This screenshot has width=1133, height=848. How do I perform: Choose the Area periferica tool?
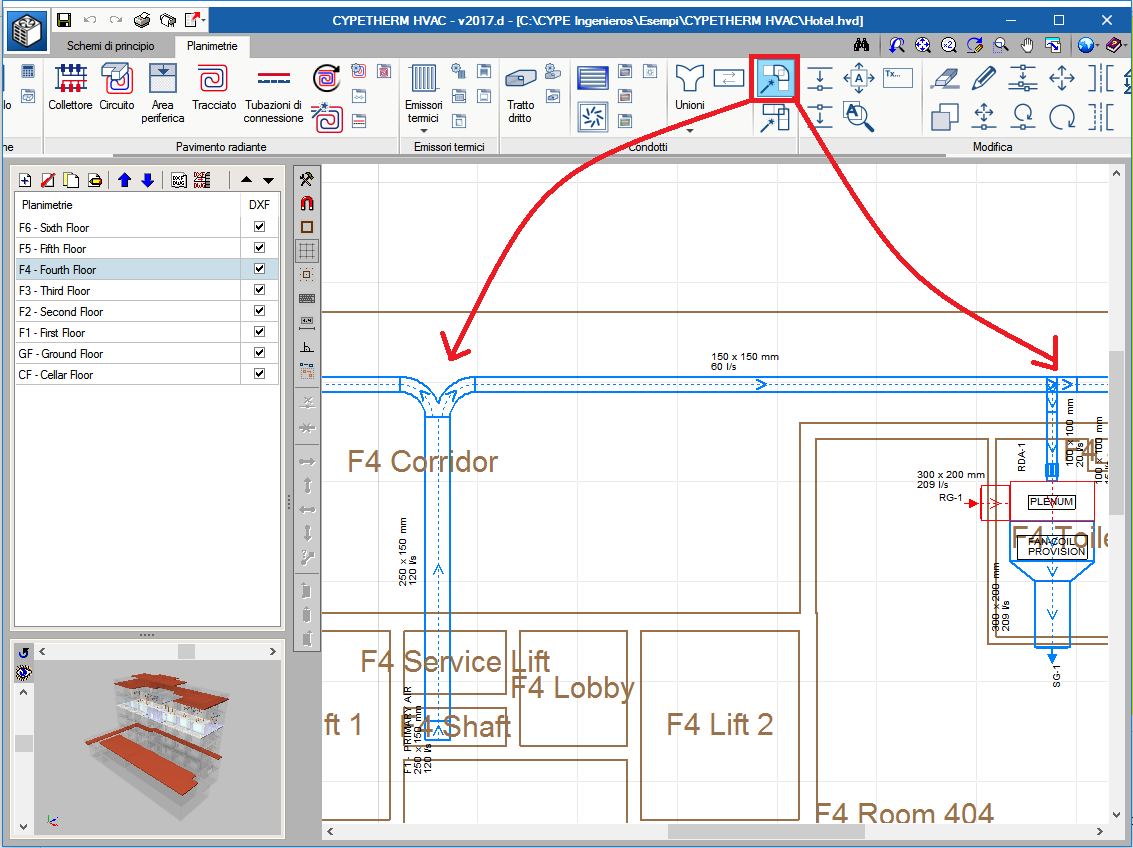[x=163, y=92]
